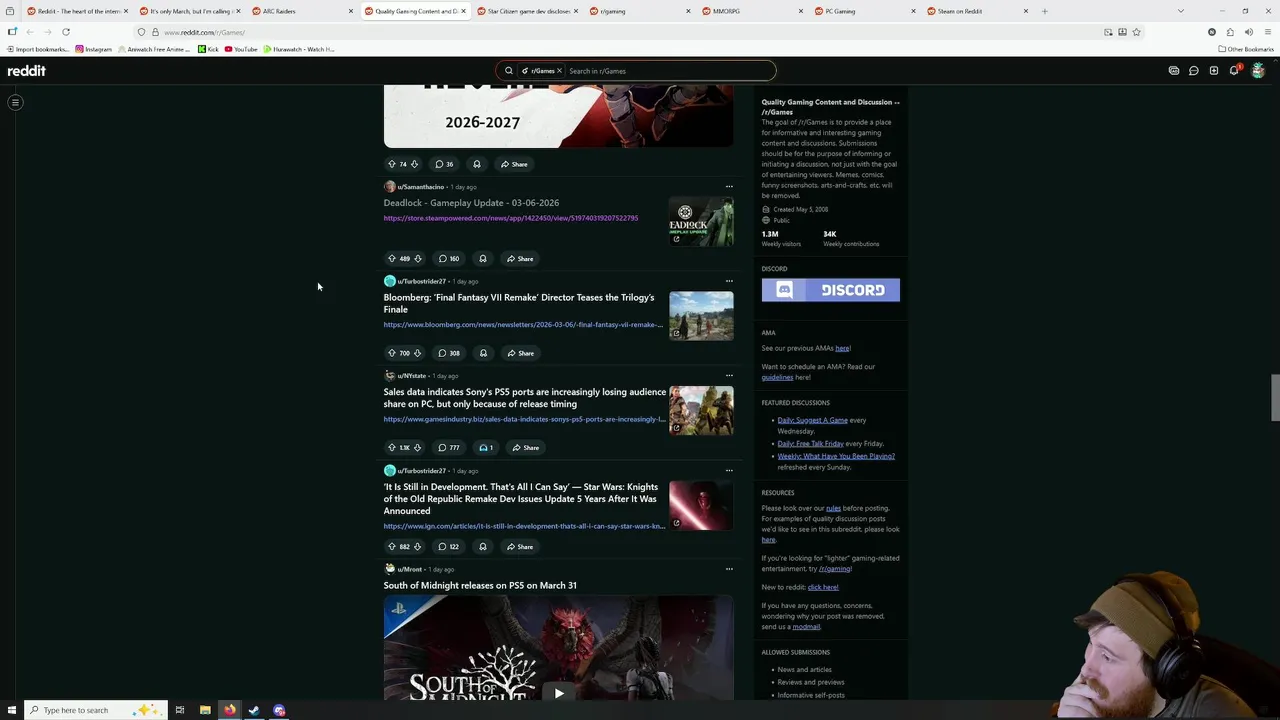Reload the page
The image size is (1280, 720).
(x=65, y=32)
